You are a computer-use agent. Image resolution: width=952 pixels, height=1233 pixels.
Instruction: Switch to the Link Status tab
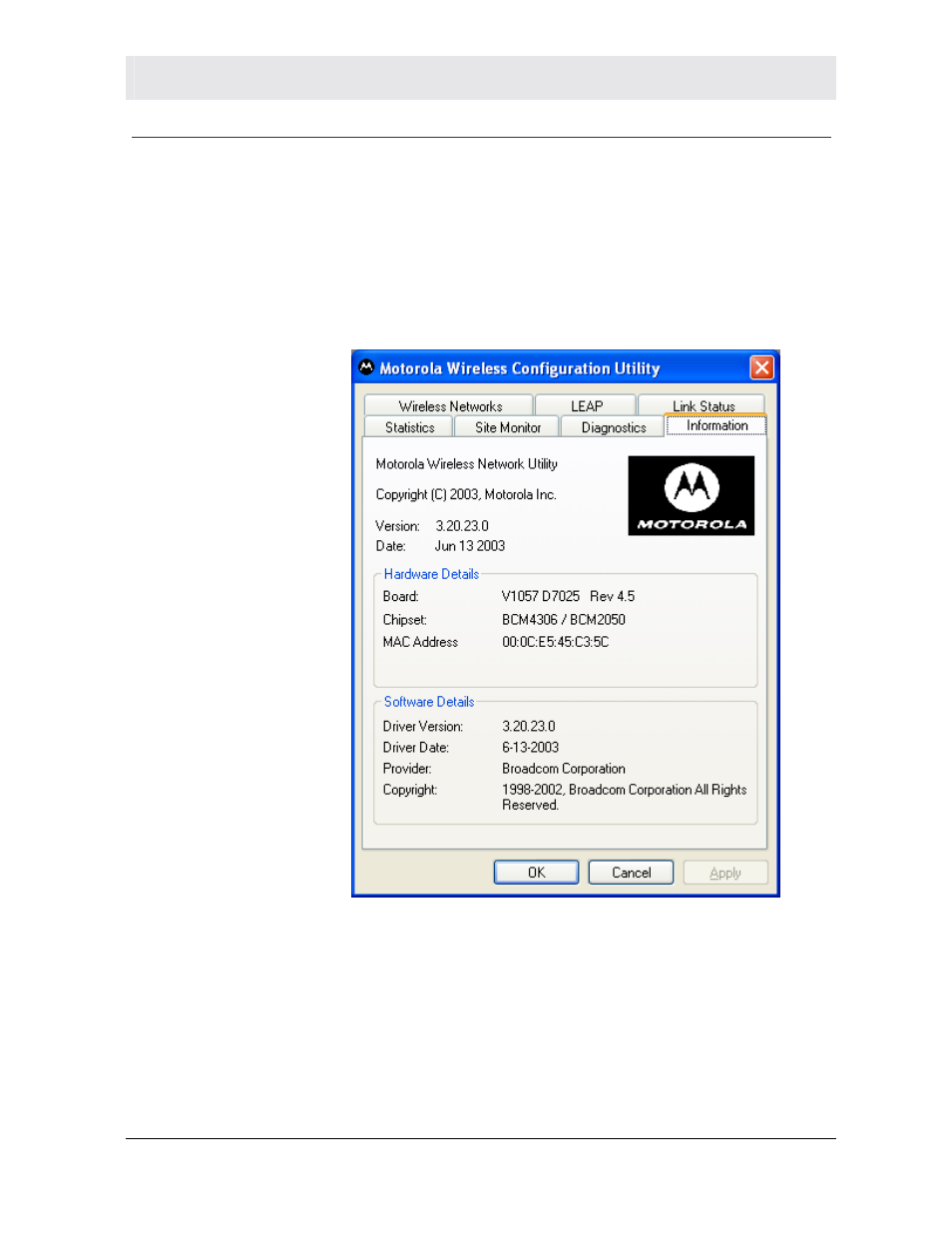pos(703,405)
